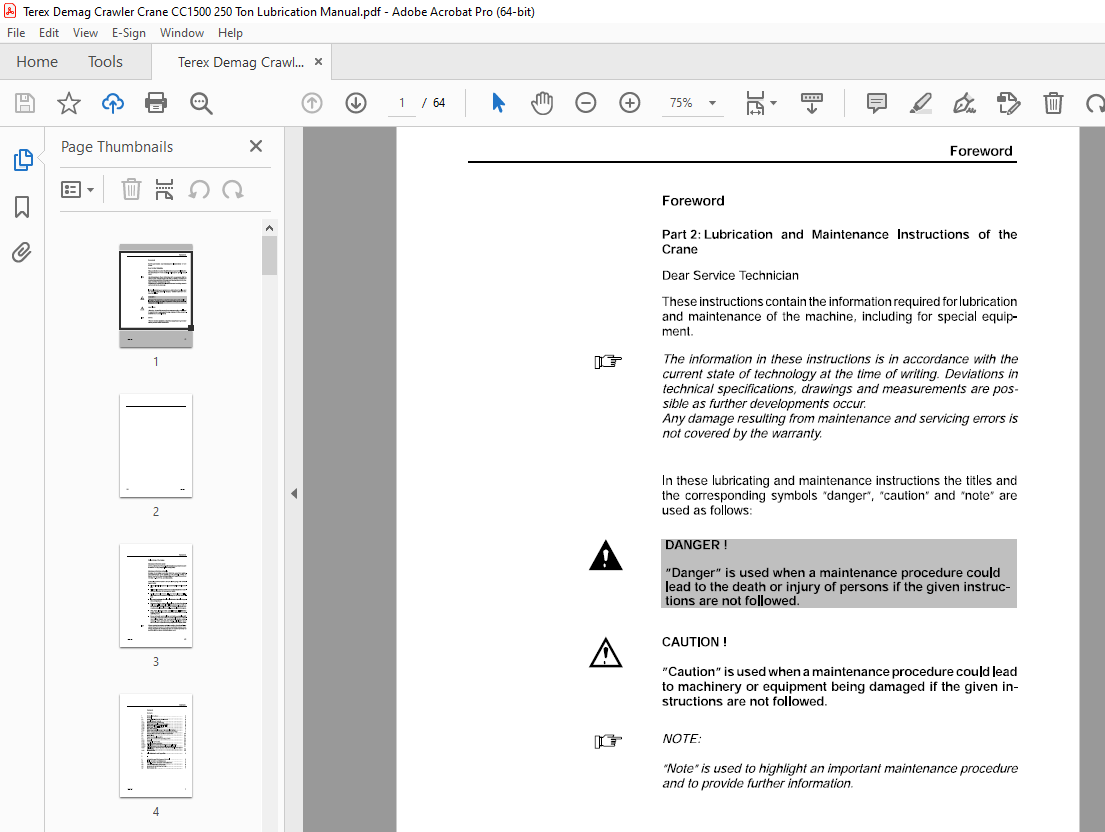
Task: Open thumbnails options dropdown menu
Action: tap(78, 190)
